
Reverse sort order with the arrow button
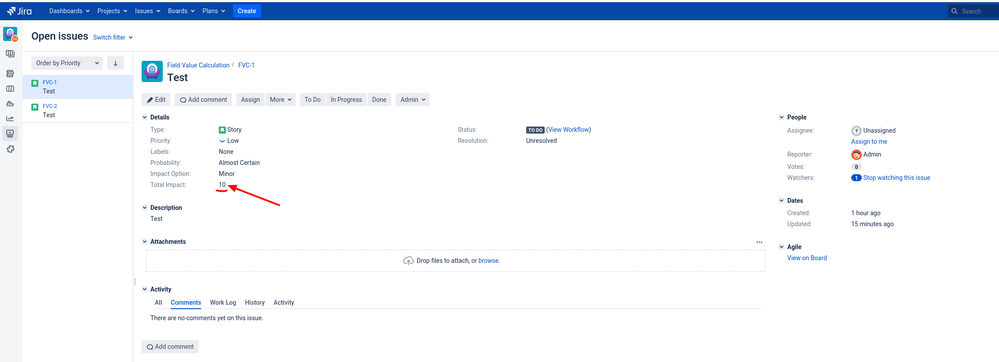pyautogui.click(x=115, y=63)
